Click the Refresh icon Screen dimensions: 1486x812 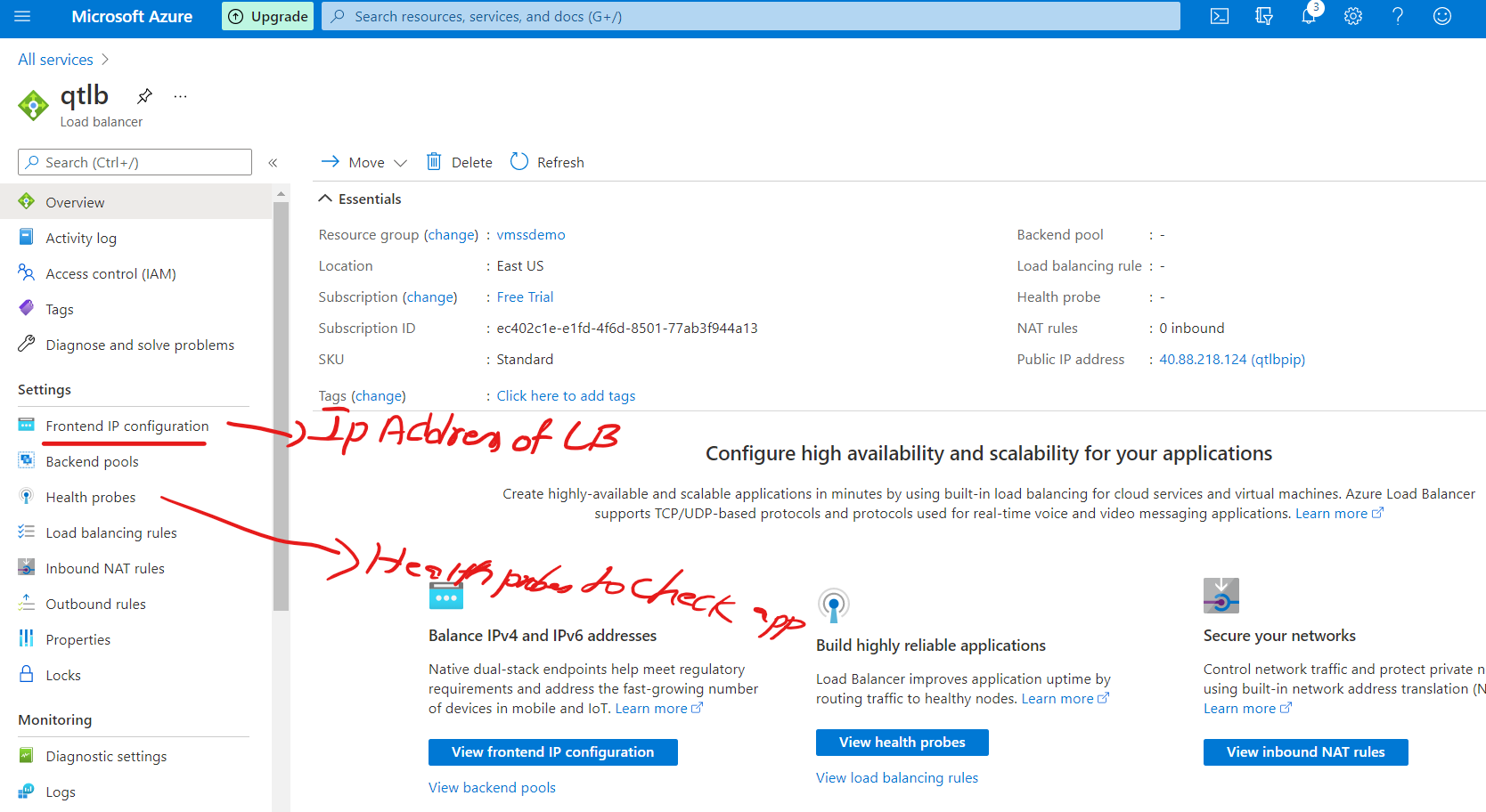coord(519,161)
